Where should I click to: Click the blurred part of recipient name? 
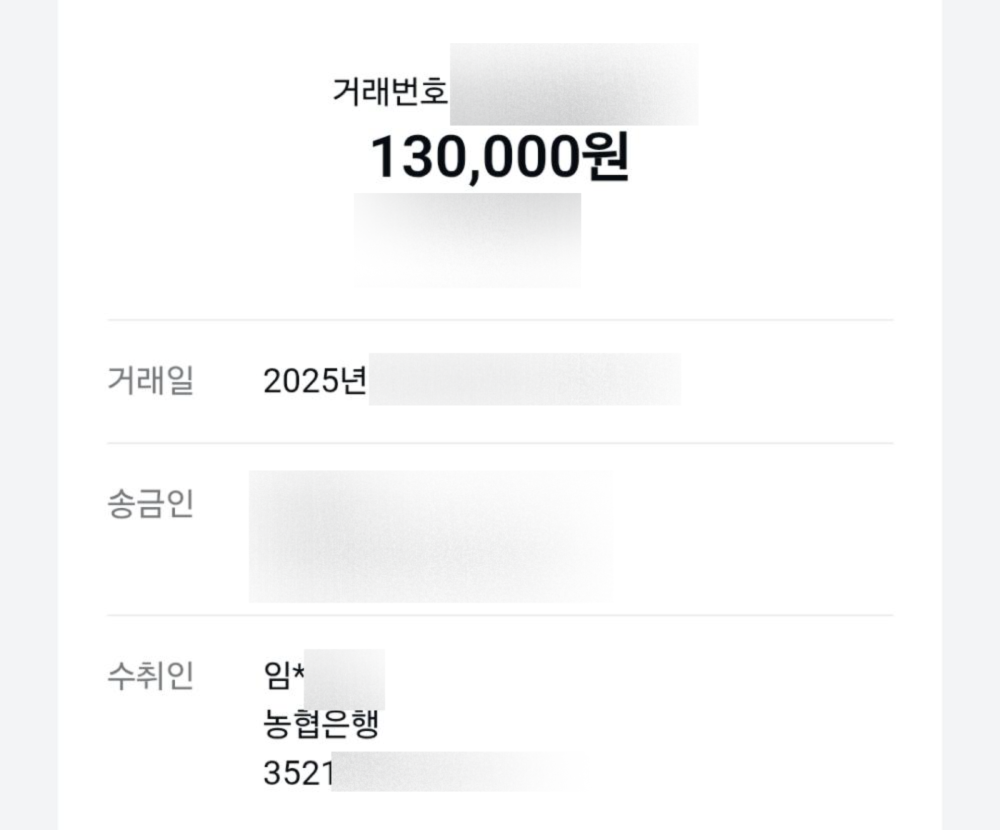point(344,679)
